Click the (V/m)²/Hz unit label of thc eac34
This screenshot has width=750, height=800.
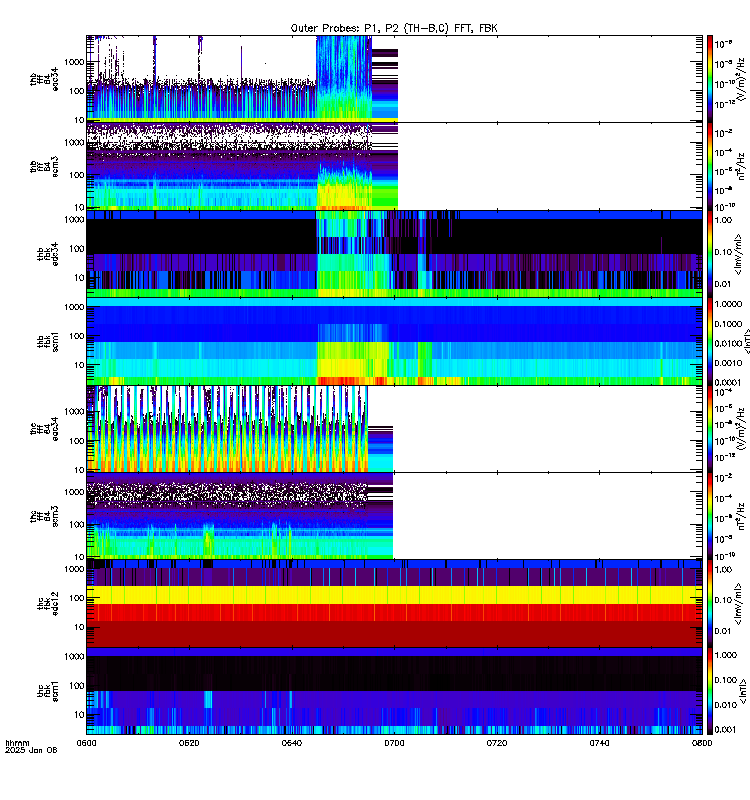pos(742,429)
